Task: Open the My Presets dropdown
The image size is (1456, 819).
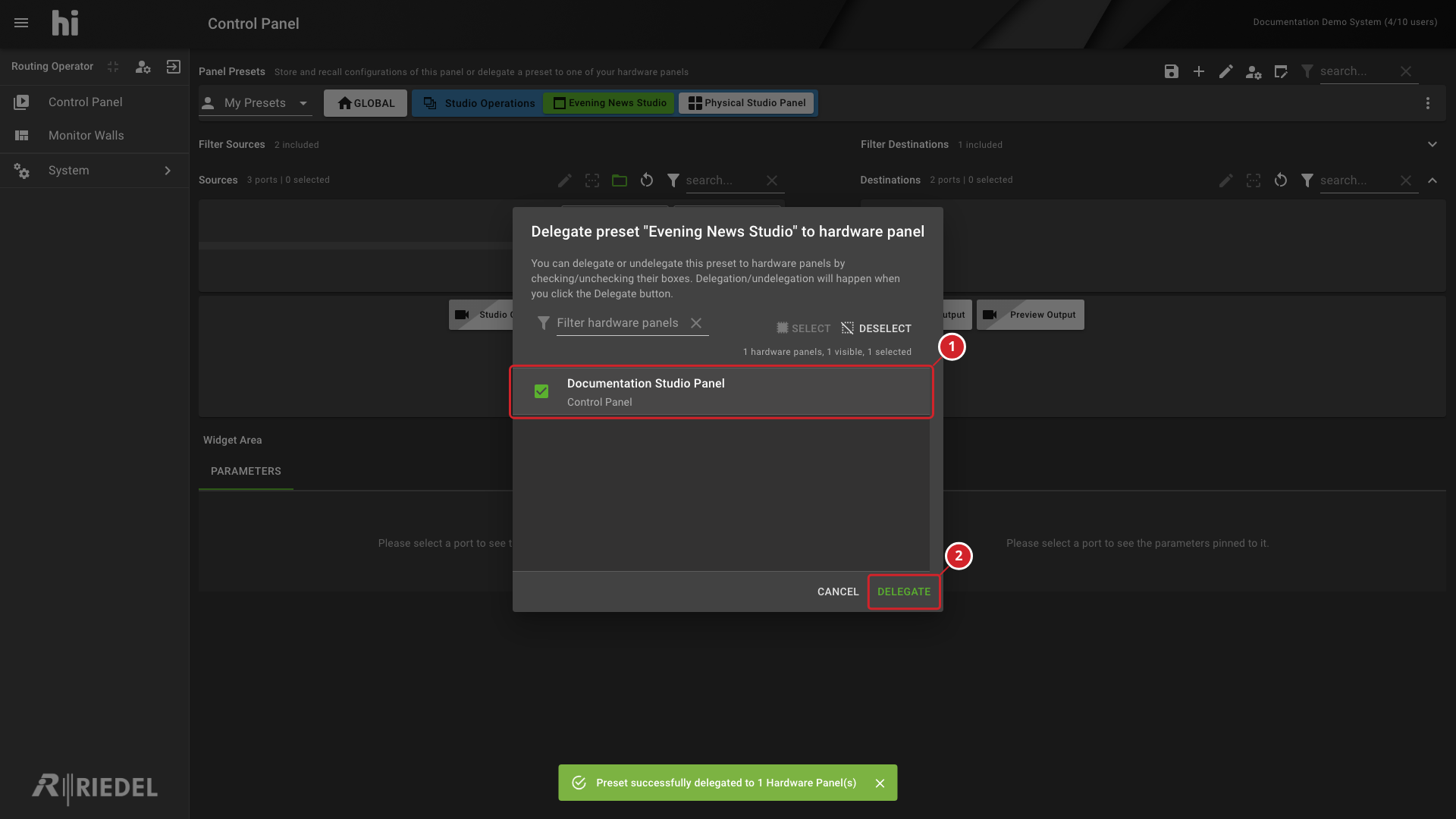Action: pos(256,103)
